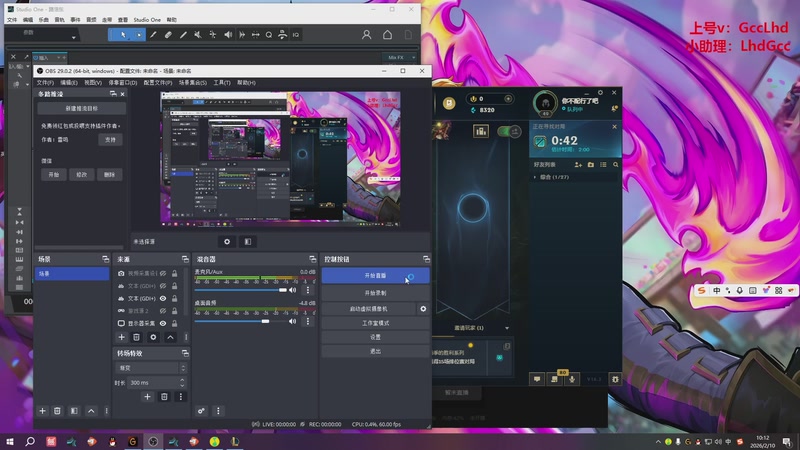800x450 pixels.
Task: Open the 帮助(H) menu in OBS
Action: click(x=246, y=83)
